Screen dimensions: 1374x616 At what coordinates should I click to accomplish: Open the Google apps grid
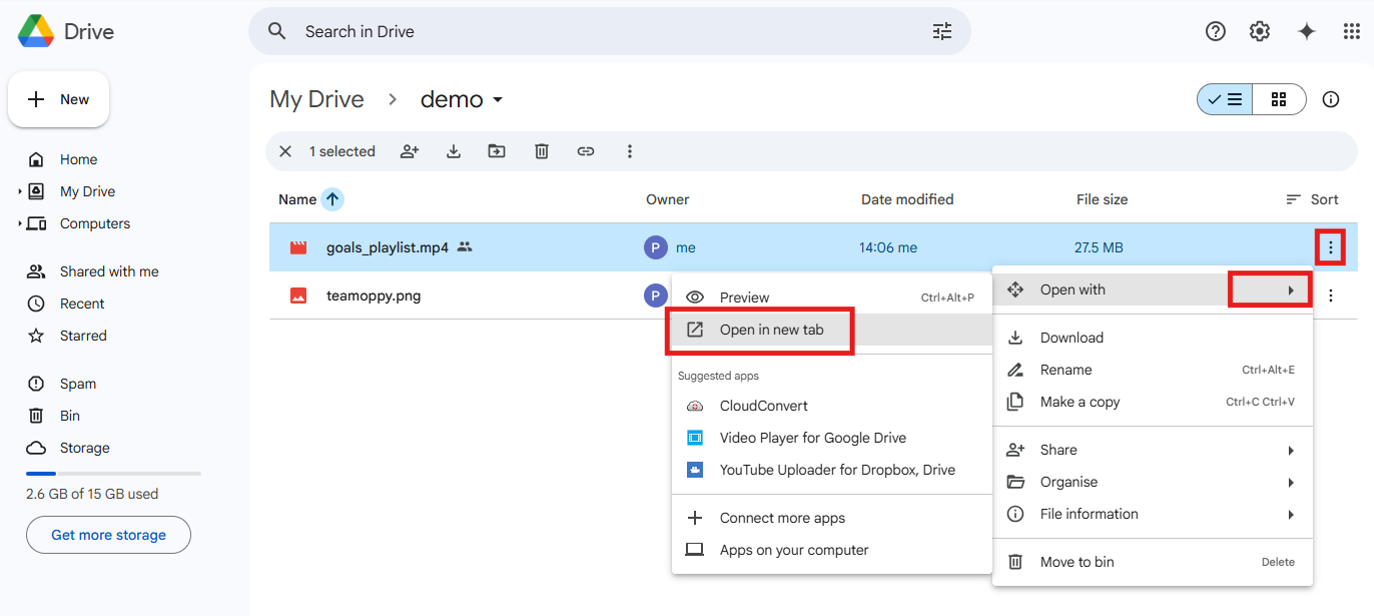[x=1351, y=32]
